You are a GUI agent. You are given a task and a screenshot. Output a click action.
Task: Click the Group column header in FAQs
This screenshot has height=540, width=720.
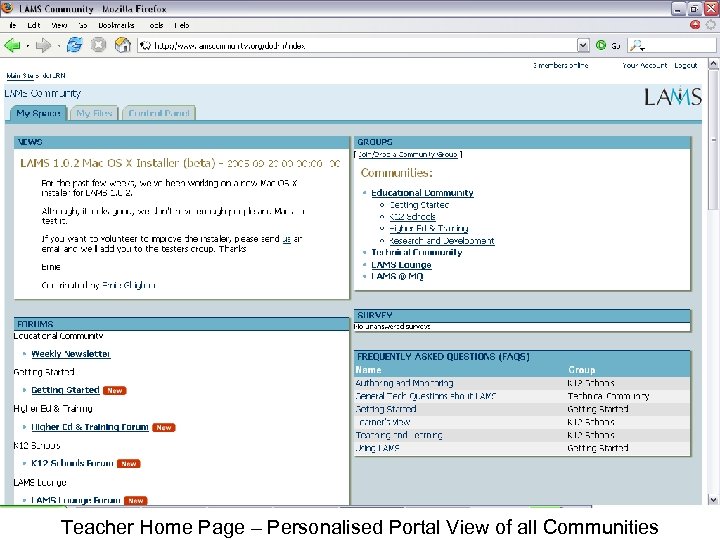click(x=581, y=370)
